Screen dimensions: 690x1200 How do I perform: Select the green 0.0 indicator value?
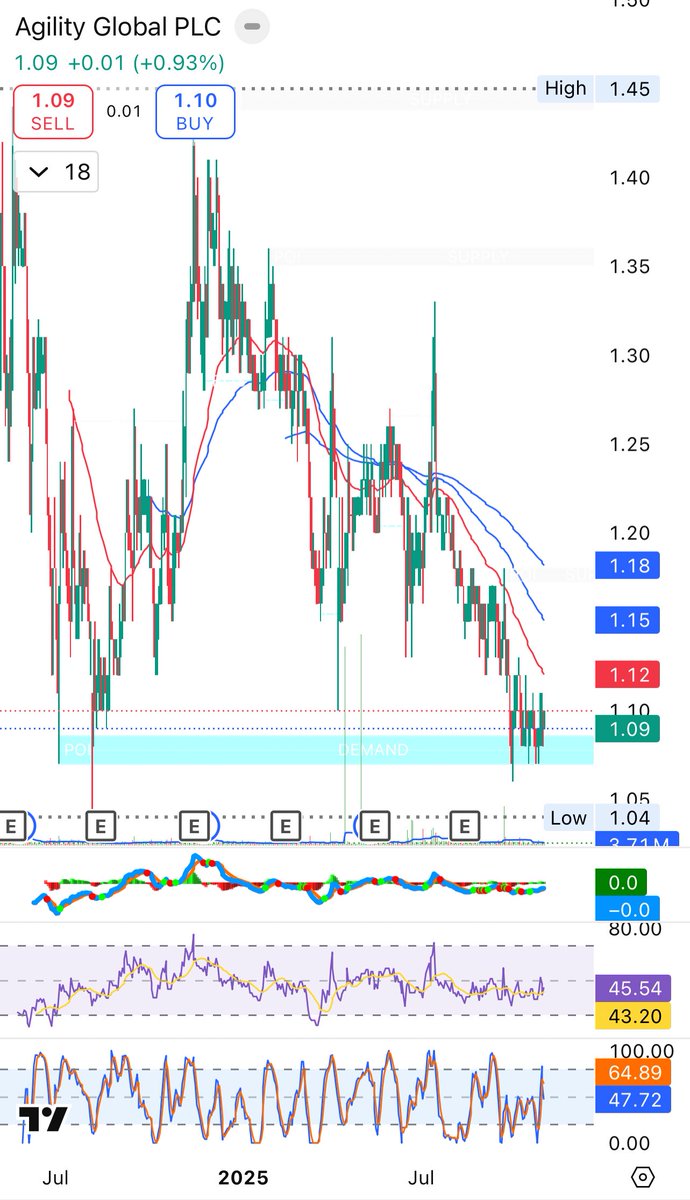pyautogui.click(x=621, y=884)
